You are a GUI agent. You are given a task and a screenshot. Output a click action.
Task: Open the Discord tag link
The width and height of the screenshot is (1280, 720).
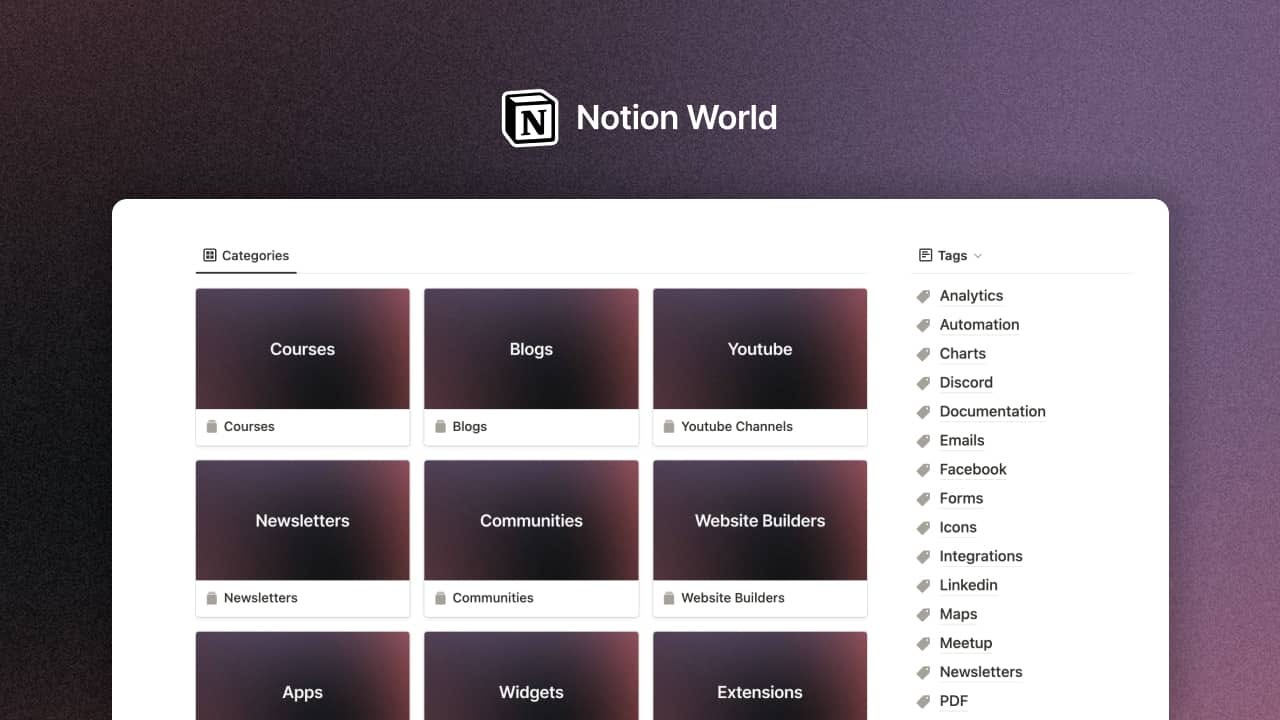tap(966, 383)
